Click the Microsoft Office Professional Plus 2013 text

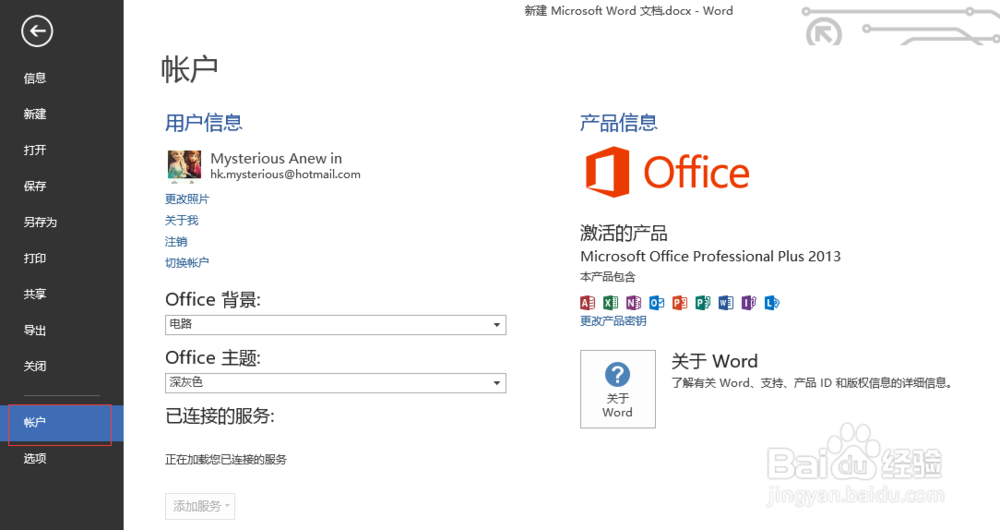(710, 256)
